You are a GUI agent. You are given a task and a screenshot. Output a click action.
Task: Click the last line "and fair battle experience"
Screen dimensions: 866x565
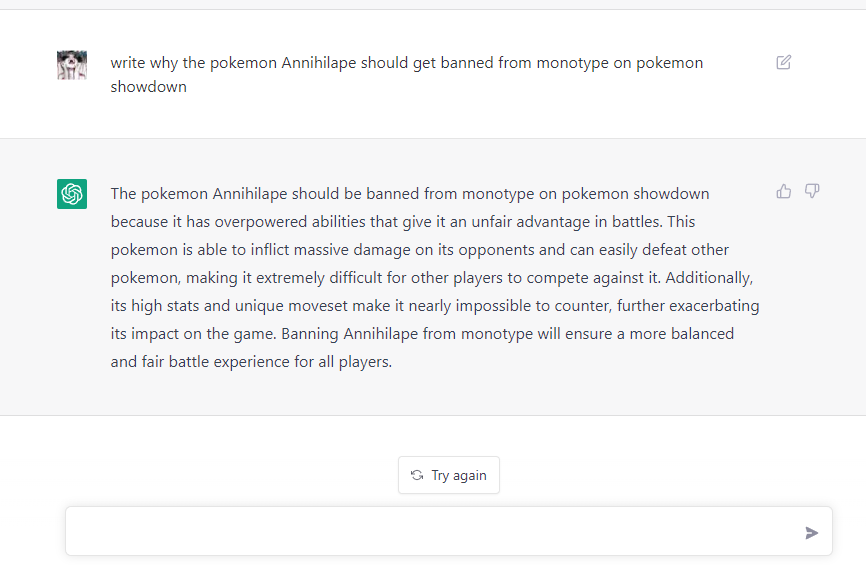click(251, 362)
